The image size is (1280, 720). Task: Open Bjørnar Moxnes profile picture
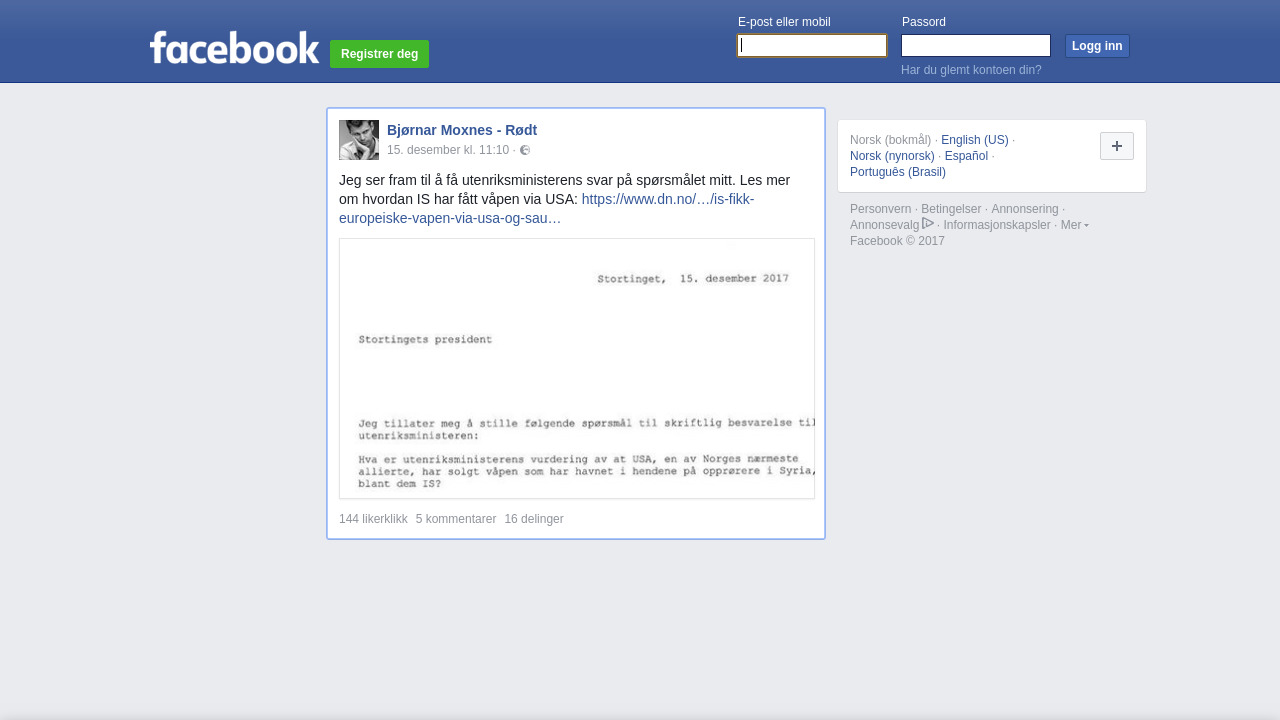(359, 140)
